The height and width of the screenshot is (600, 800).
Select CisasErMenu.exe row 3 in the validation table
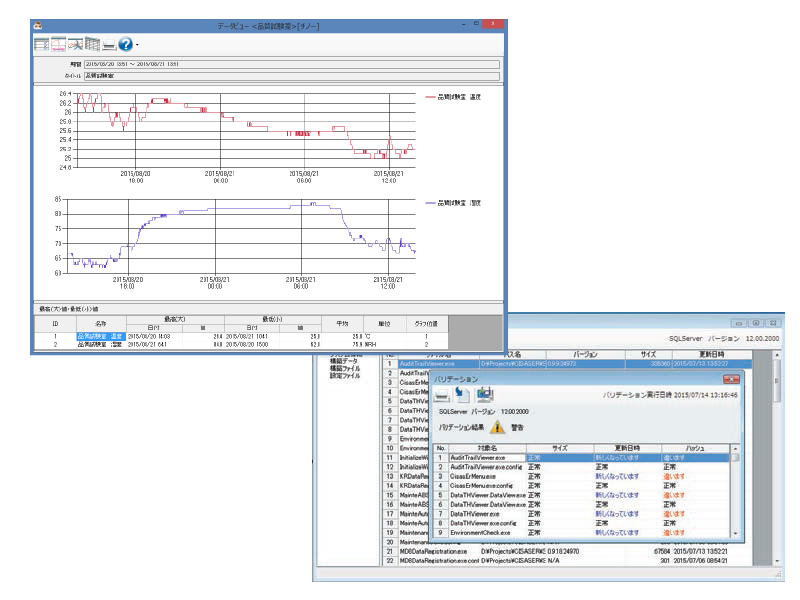coord(582,477)
